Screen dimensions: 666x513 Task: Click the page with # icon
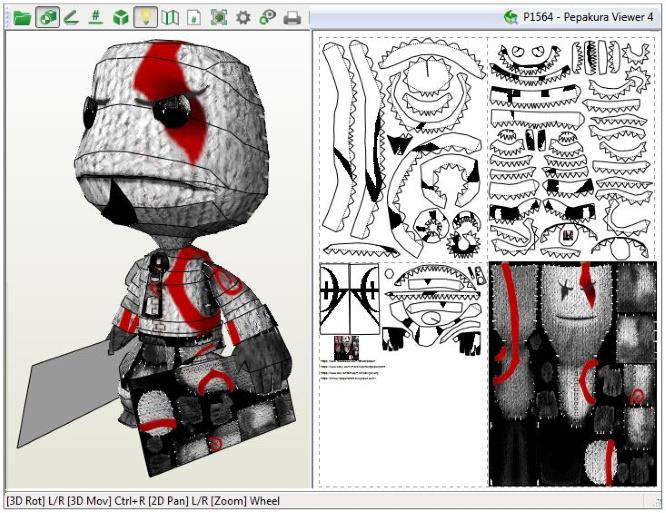194,18
